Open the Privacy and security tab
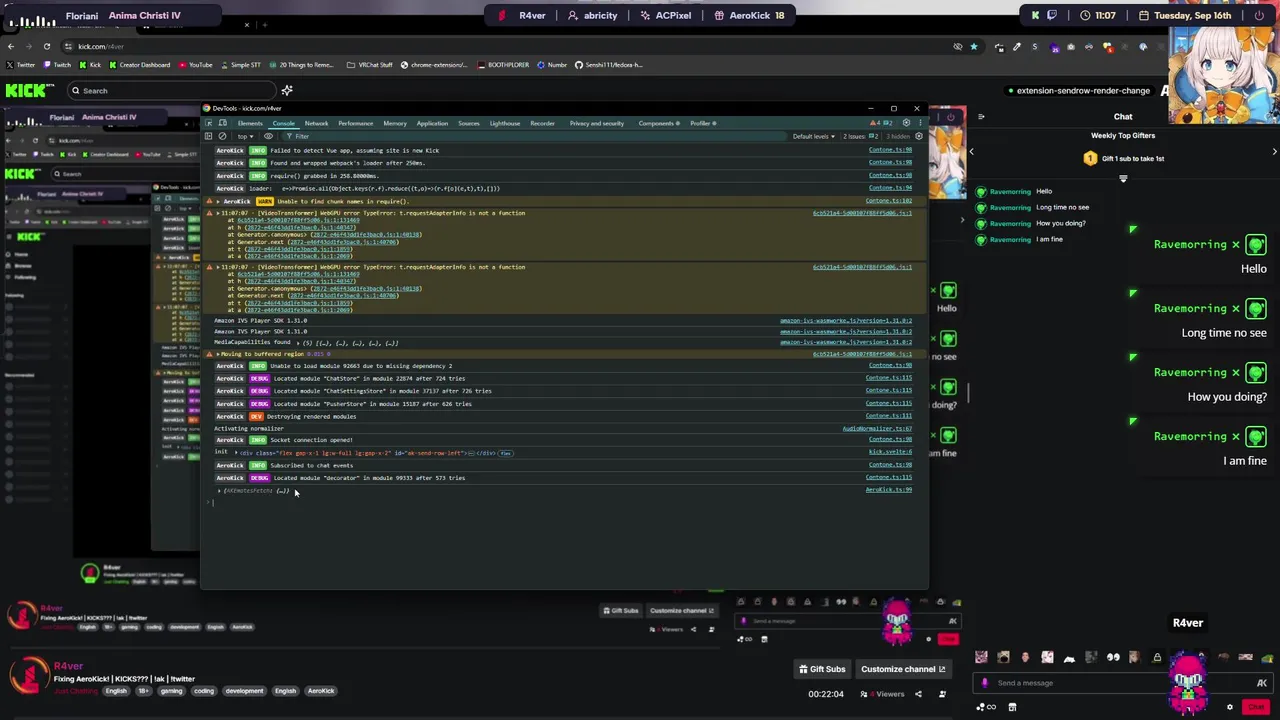The width and height of the screenshot is (1280, 720). click(596, 123)
